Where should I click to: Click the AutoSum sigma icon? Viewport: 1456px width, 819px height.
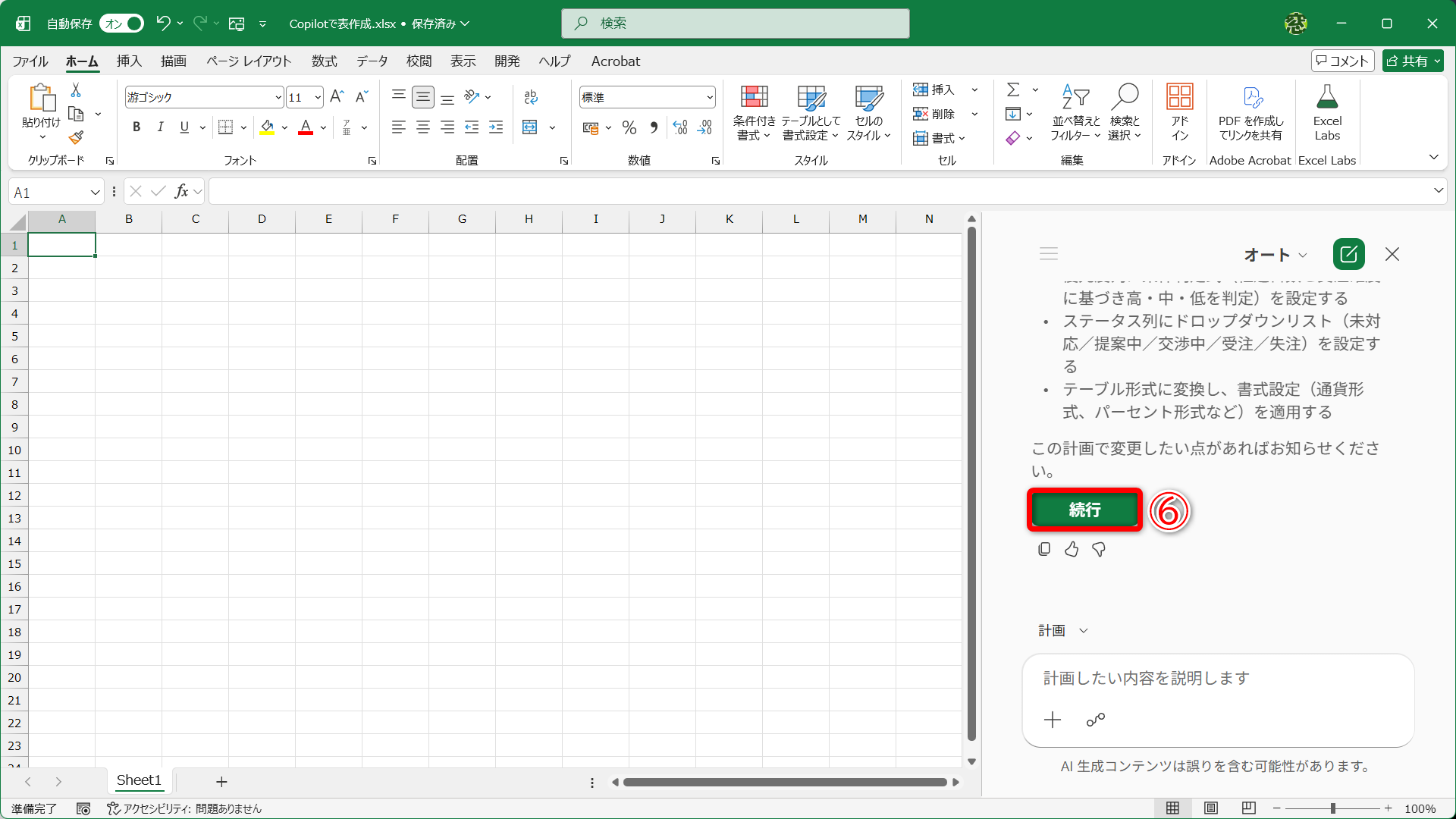pos(1013,89)
